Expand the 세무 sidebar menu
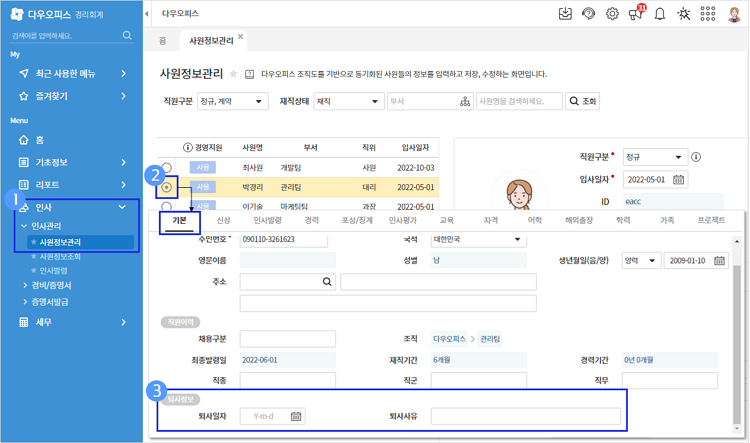This screenshot has height=443, width=750. tap(70, 322)
